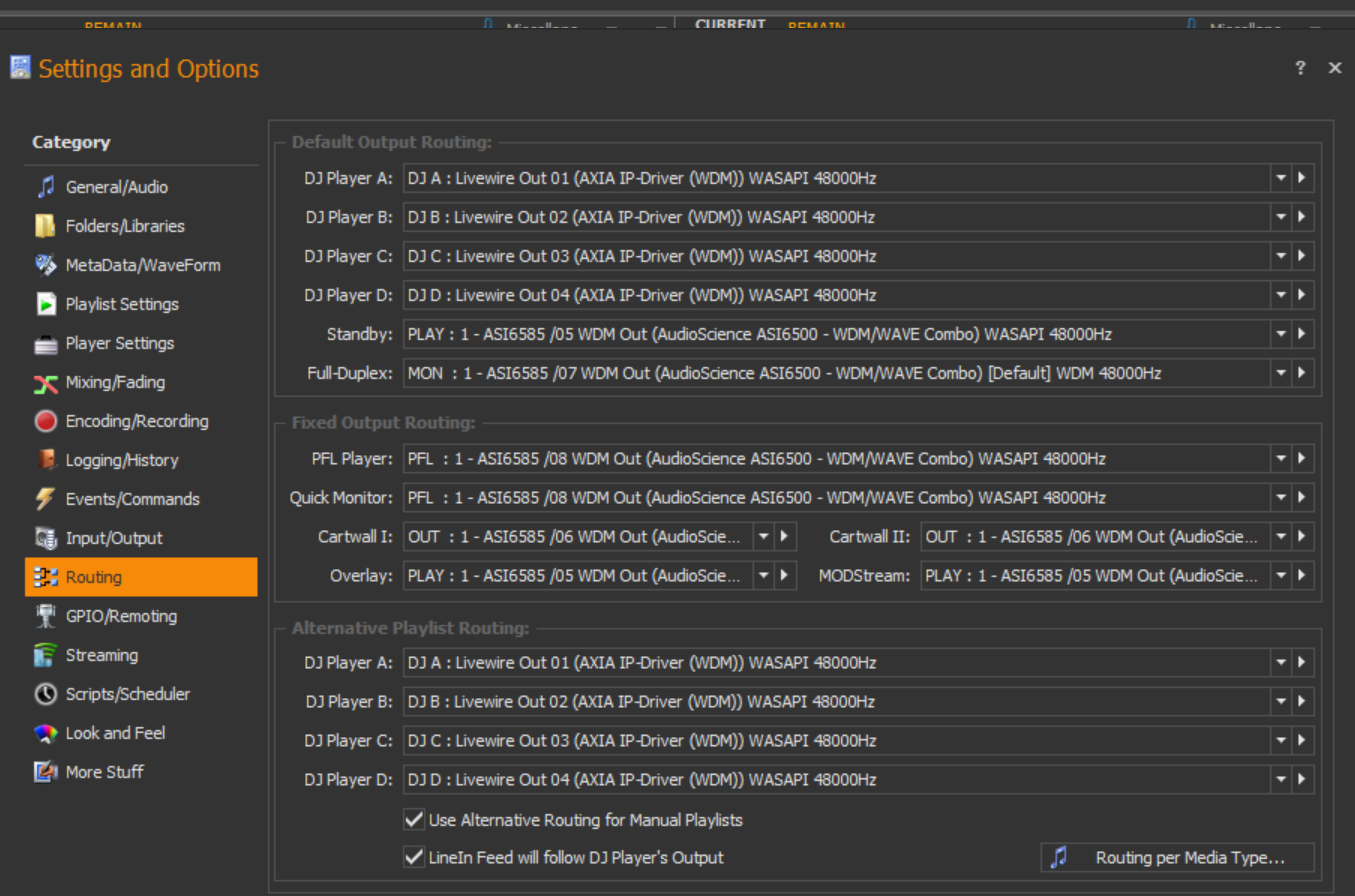This screenshot has width=1355, height=896.
Task: Click the Look and Feel color icon
Action: click(46, 733)
